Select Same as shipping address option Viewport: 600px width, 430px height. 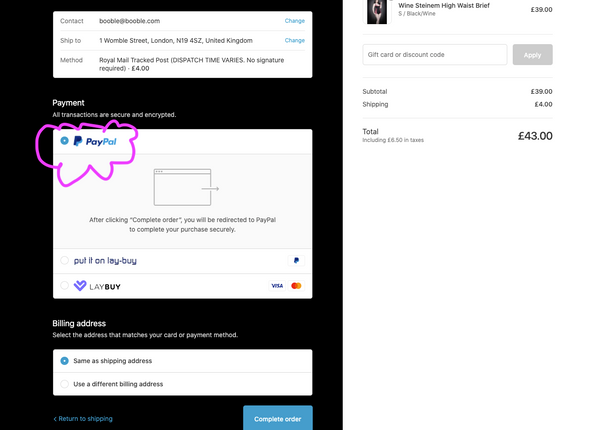coord(64,361)
